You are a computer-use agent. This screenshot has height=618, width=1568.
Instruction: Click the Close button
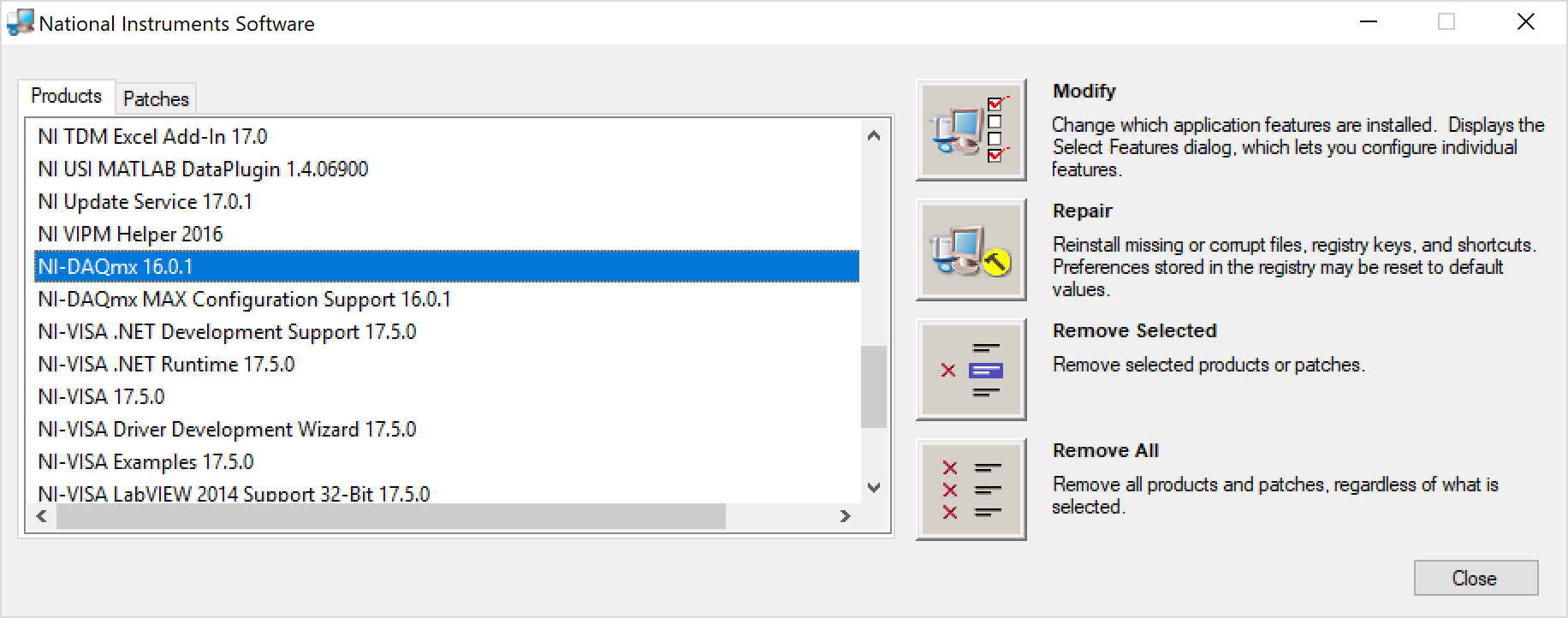pyautogui.click(x=1476, y=578)
